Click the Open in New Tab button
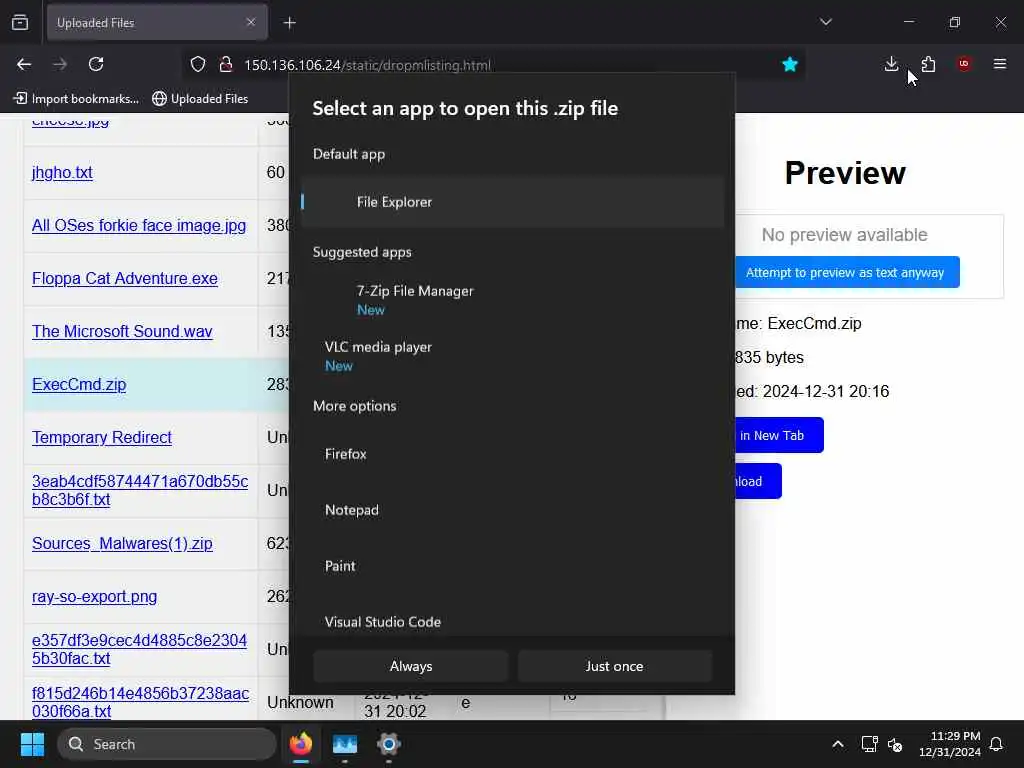This screenshot has width=1024, height=768. pos(779,435)
